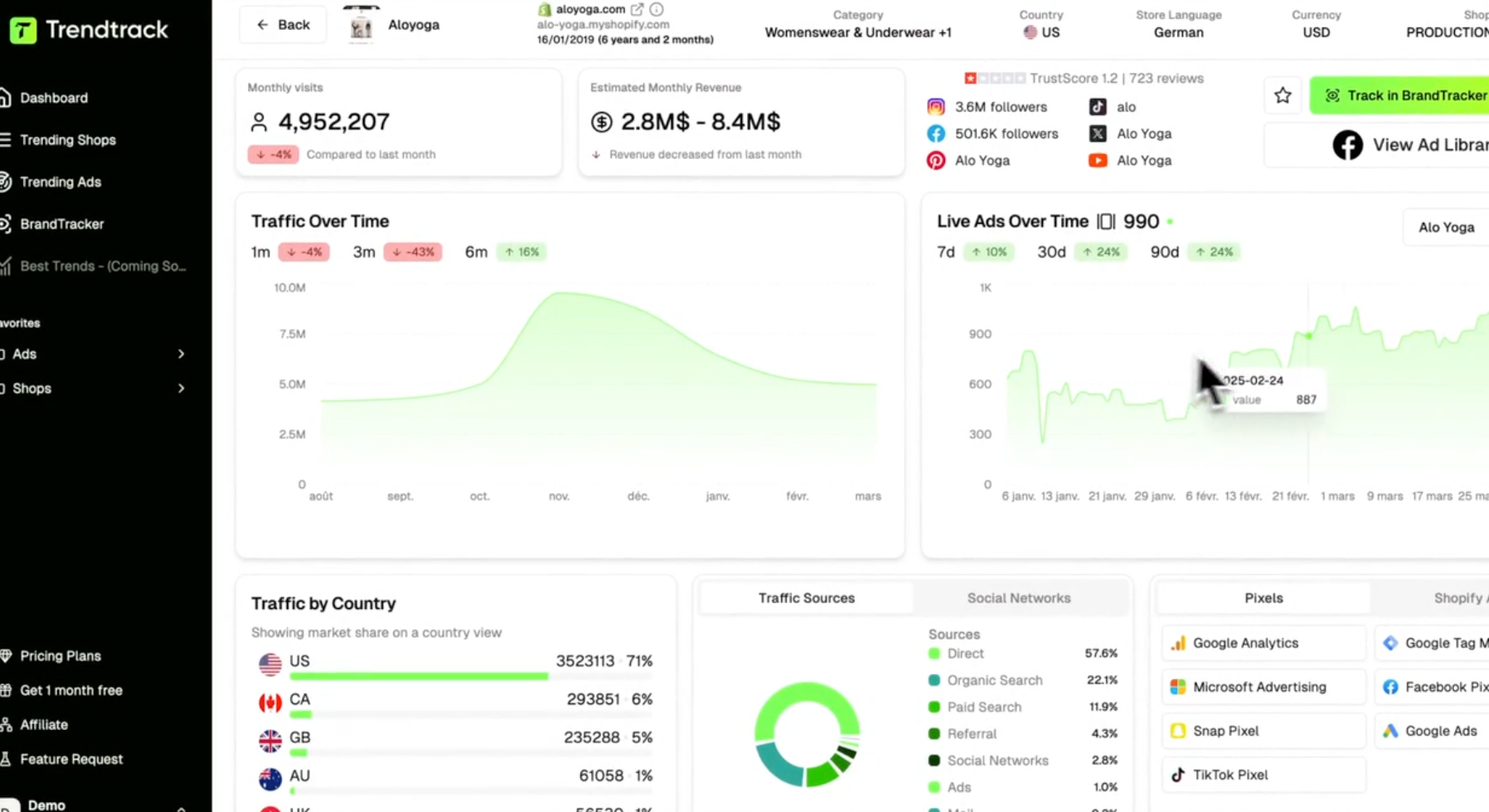Click the Aloyoga shop thumbnail
The height and width of the screenshot is (812, 1489).
361,25
